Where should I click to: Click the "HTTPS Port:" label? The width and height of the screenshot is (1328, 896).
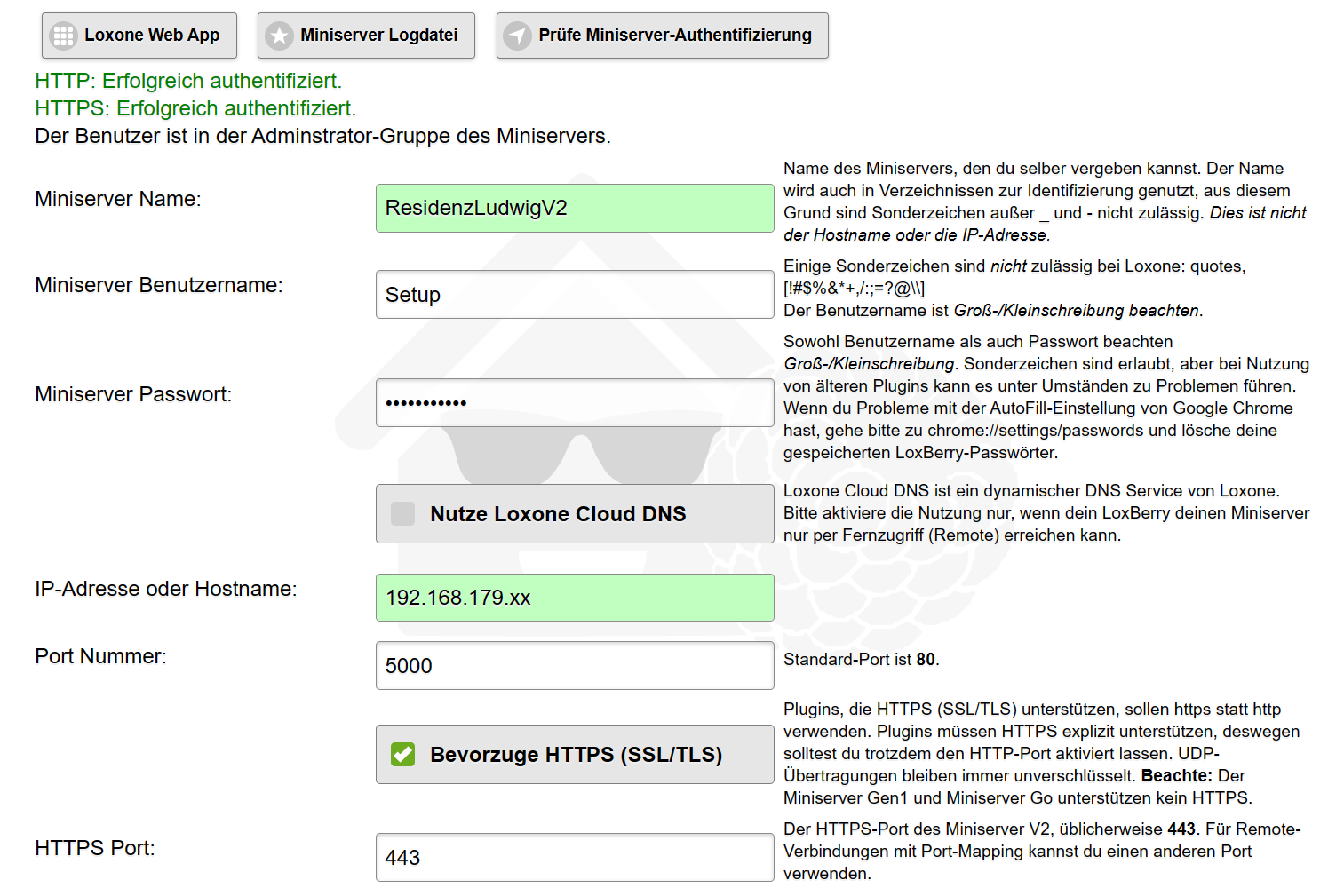coord(95,848)
